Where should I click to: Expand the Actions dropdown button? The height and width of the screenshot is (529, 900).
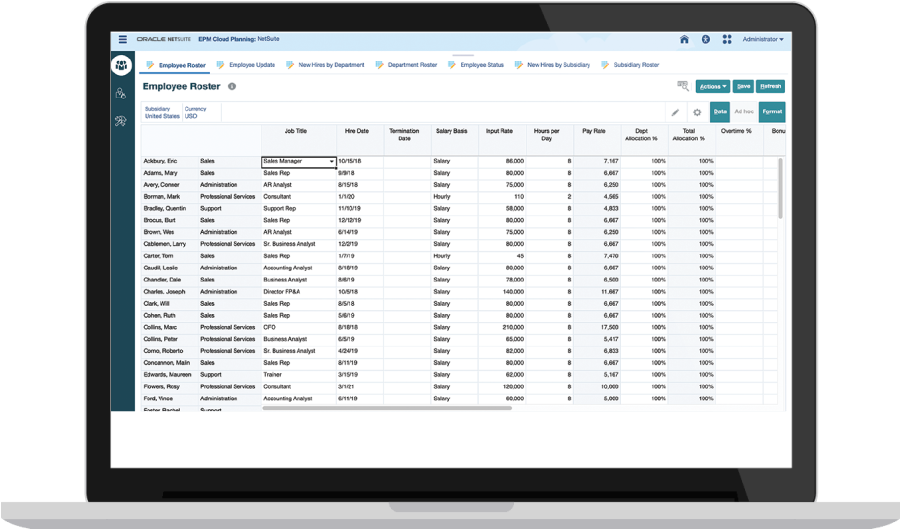point(713,86)
